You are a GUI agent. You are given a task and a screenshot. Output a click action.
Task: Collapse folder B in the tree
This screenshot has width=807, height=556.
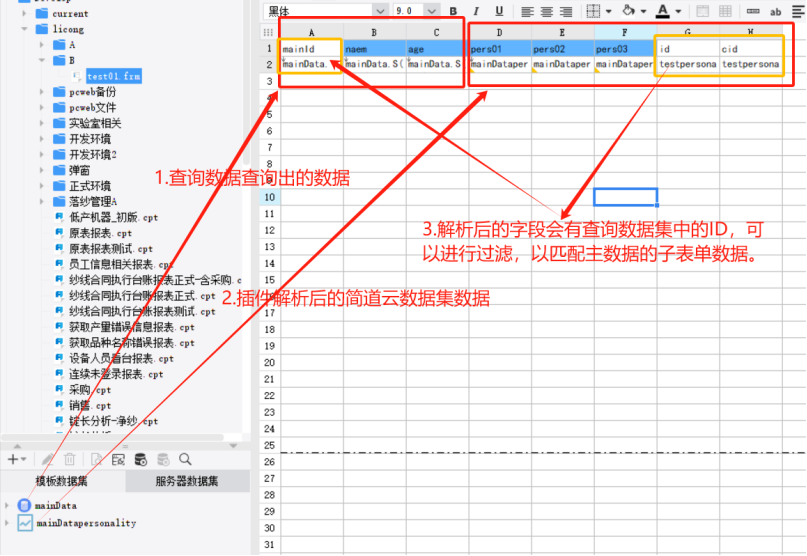click(x=42, y=60)
